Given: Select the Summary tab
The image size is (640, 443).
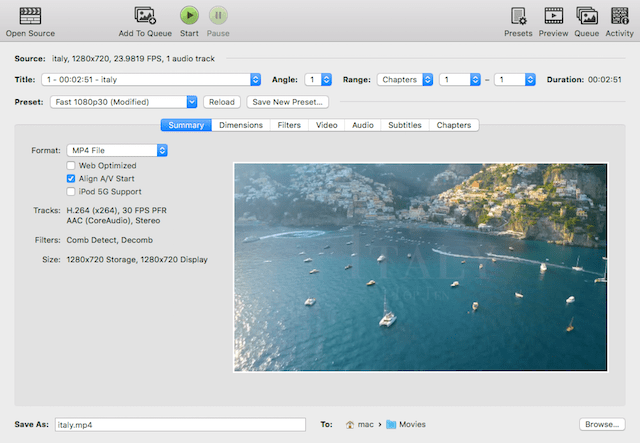Looking at the screenshot, I should [x=186, y=125].
